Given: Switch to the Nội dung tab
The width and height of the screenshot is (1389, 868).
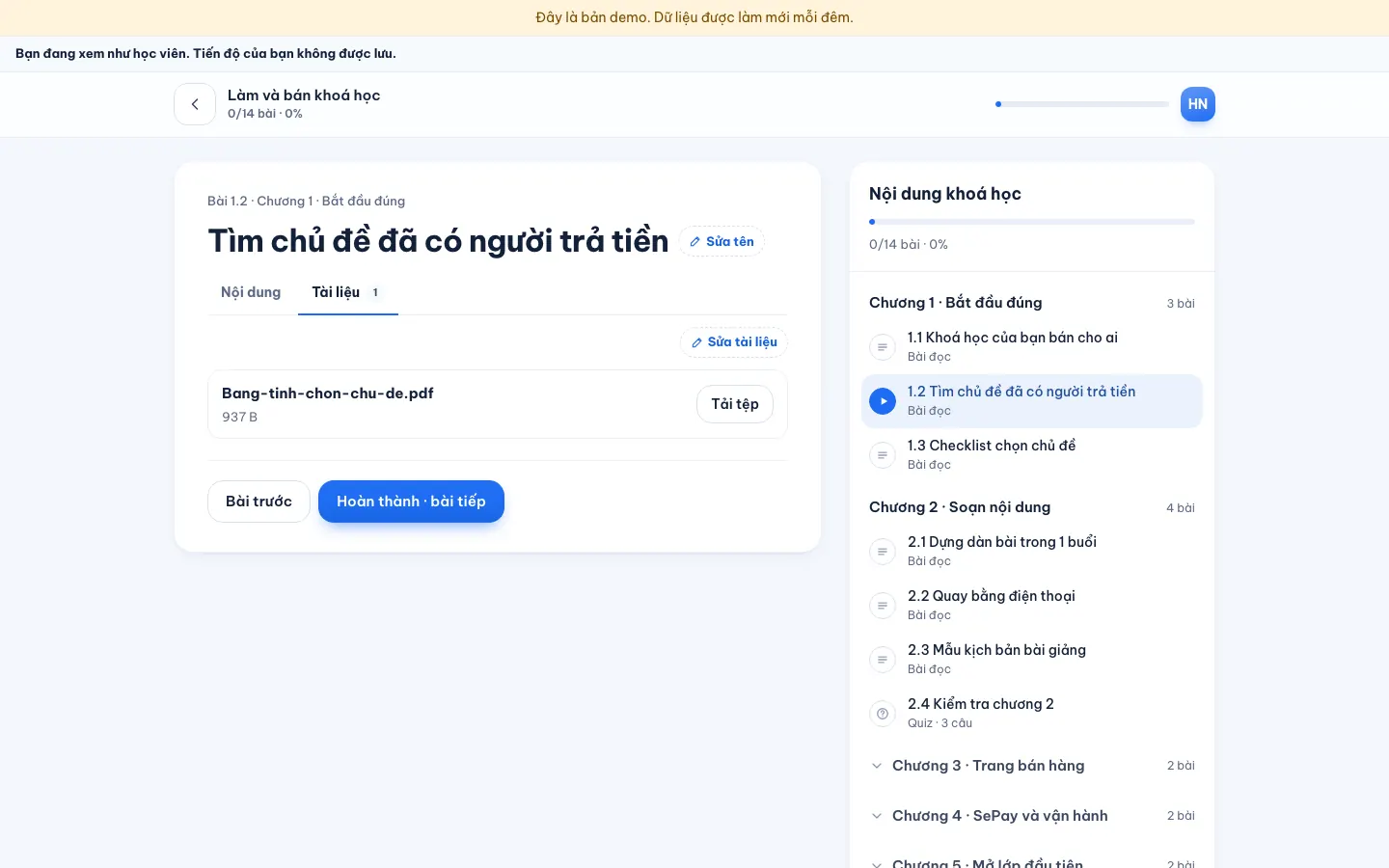Looking at the screenshot, I should click(x=251, y=292).
